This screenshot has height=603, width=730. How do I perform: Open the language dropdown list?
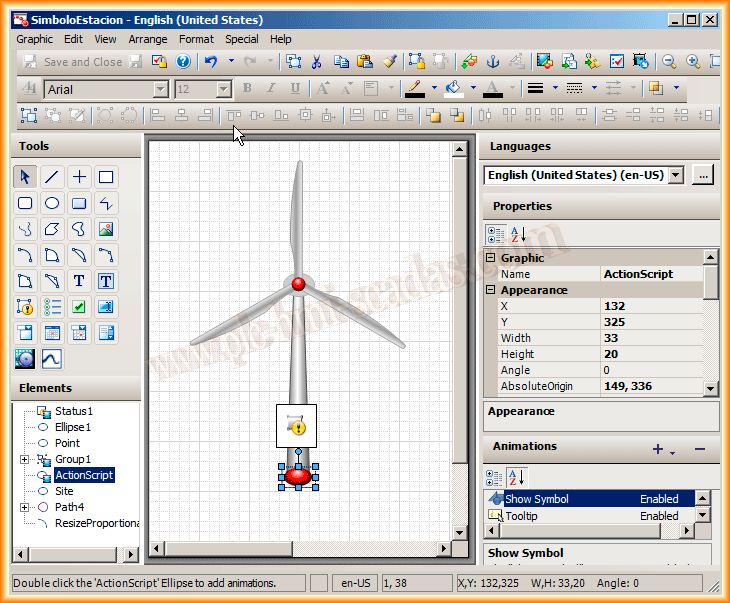point(675,175)
